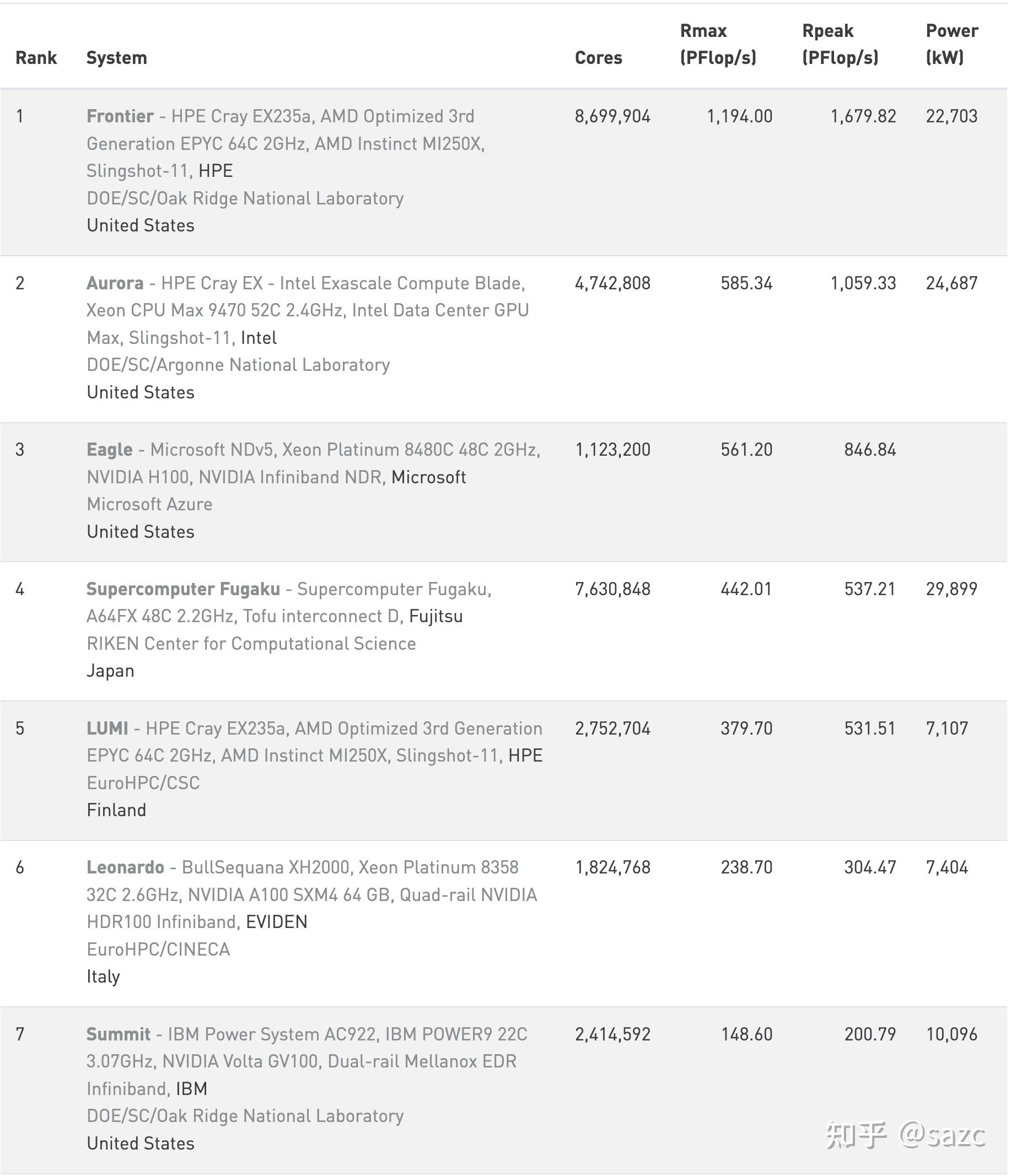Open the DOE/SC/Argonne National Laboratory site link
The width and height of the screenshot is (1011, 1176).
coord(238,365)
